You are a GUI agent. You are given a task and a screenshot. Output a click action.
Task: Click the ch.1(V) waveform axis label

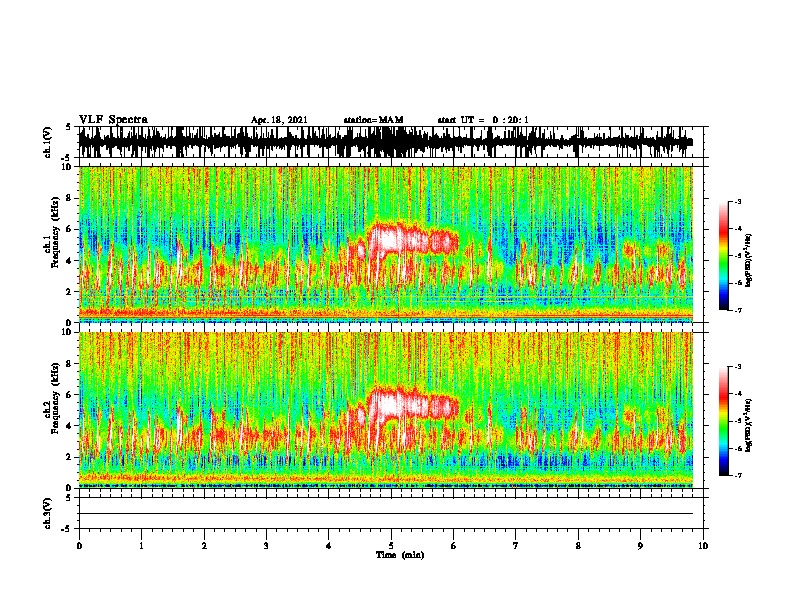[47, 142]
